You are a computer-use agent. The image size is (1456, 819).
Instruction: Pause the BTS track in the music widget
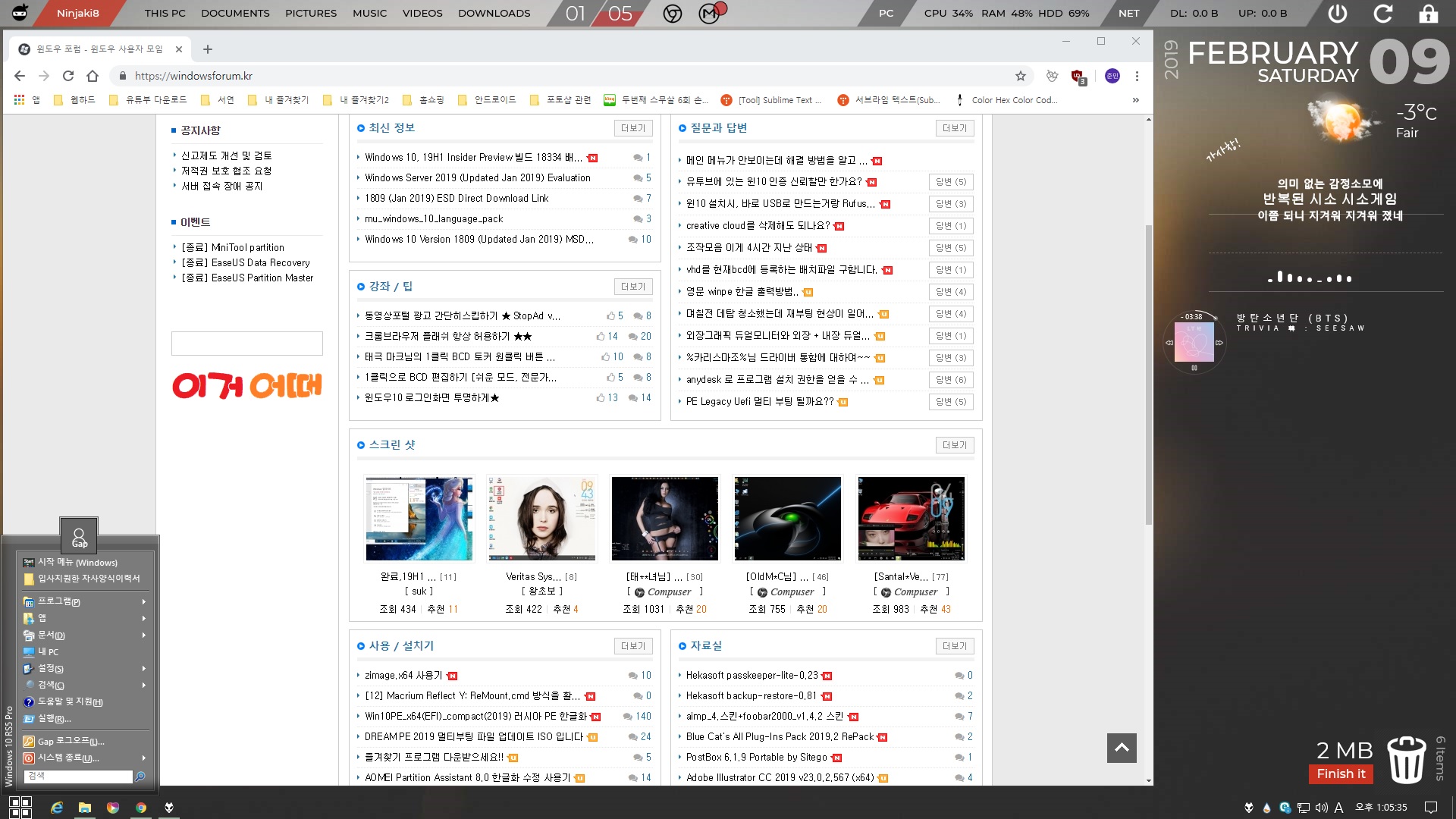[x=1194, y=368]
